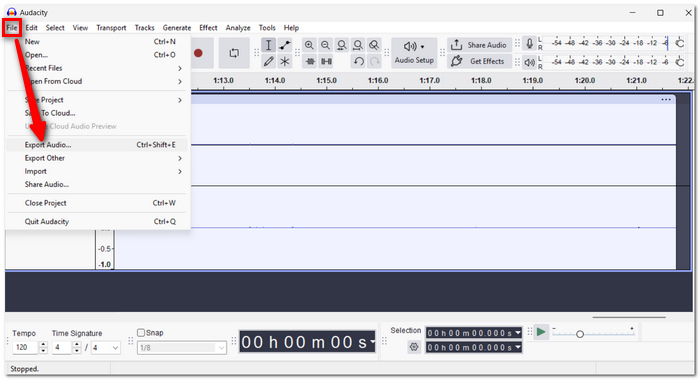Click the playback level meter bar
This screenshot has height=380, width=700.
pyautogui.click(x=613, y=62)
